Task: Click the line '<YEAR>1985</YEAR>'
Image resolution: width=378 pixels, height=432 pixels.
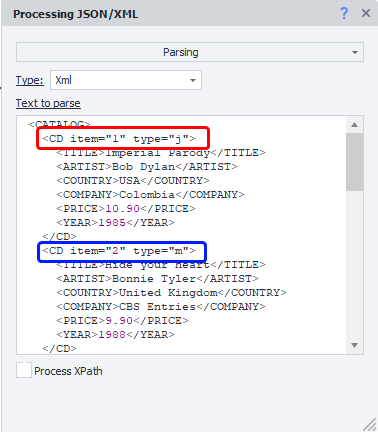Action: pyautogui.click(x=115, y=222)
